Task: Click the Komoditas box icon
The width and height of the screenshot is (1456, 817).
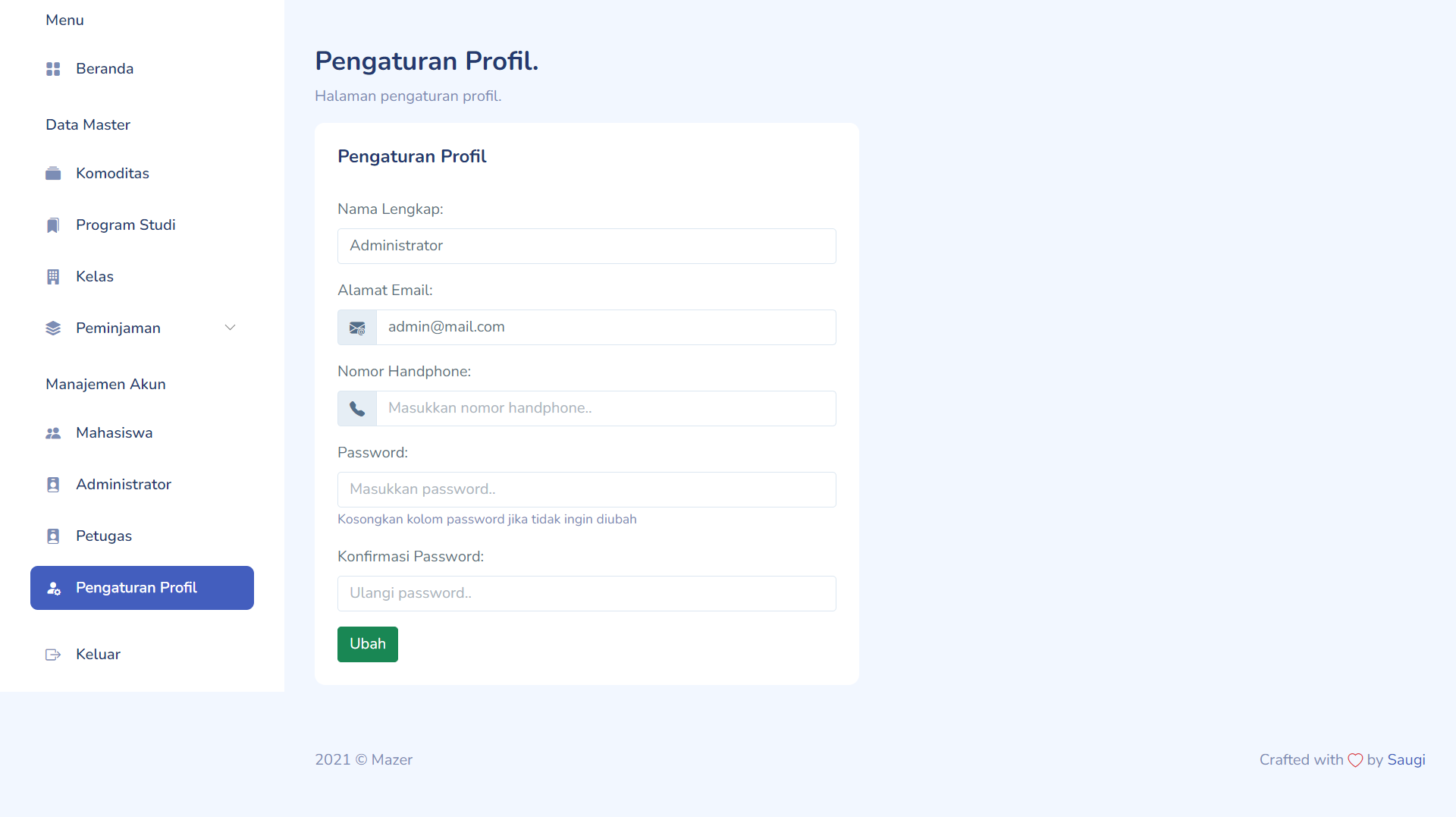Action: pyautogui.click(x=53, y=174)
